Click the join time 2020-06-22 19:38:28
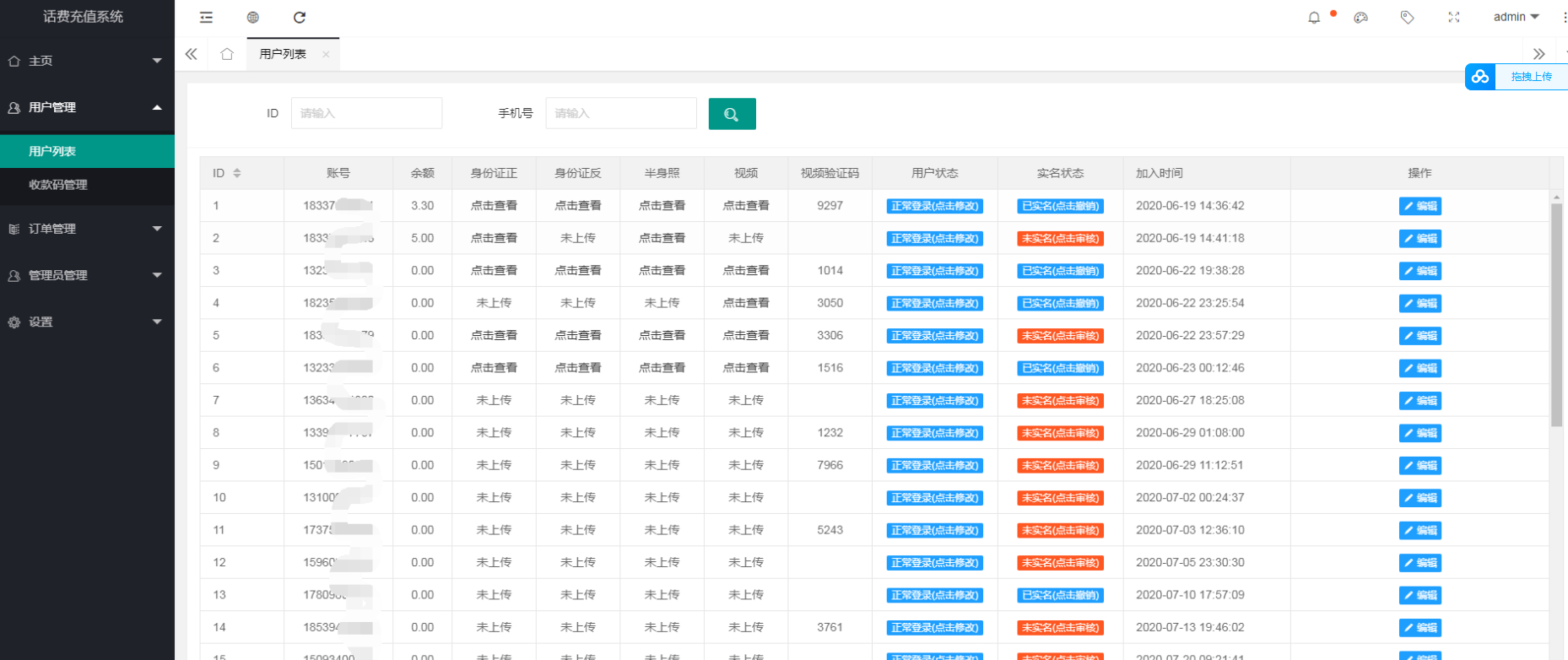1568x660 pixels. pyautogui.click(x=1190, y=270)
